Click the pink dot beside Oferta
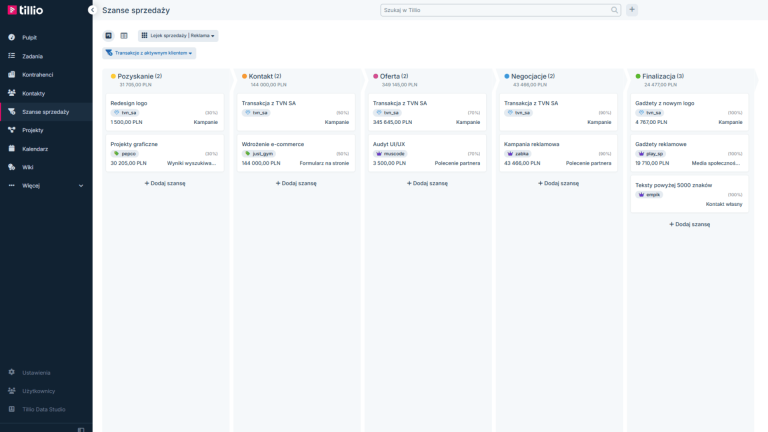Image resolution: width=768 pixels, height=432 pixels. coord(376,76)
